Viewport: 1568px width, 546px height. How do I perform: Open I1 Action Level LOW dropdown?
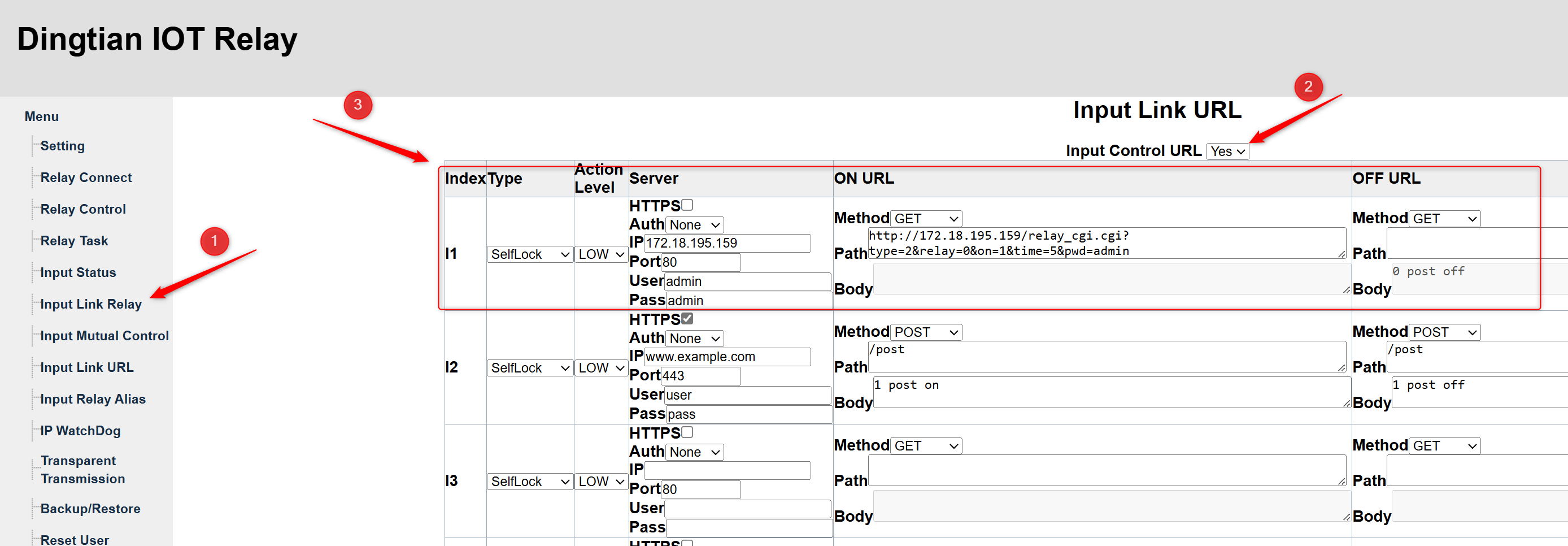[x=602, y=254]
